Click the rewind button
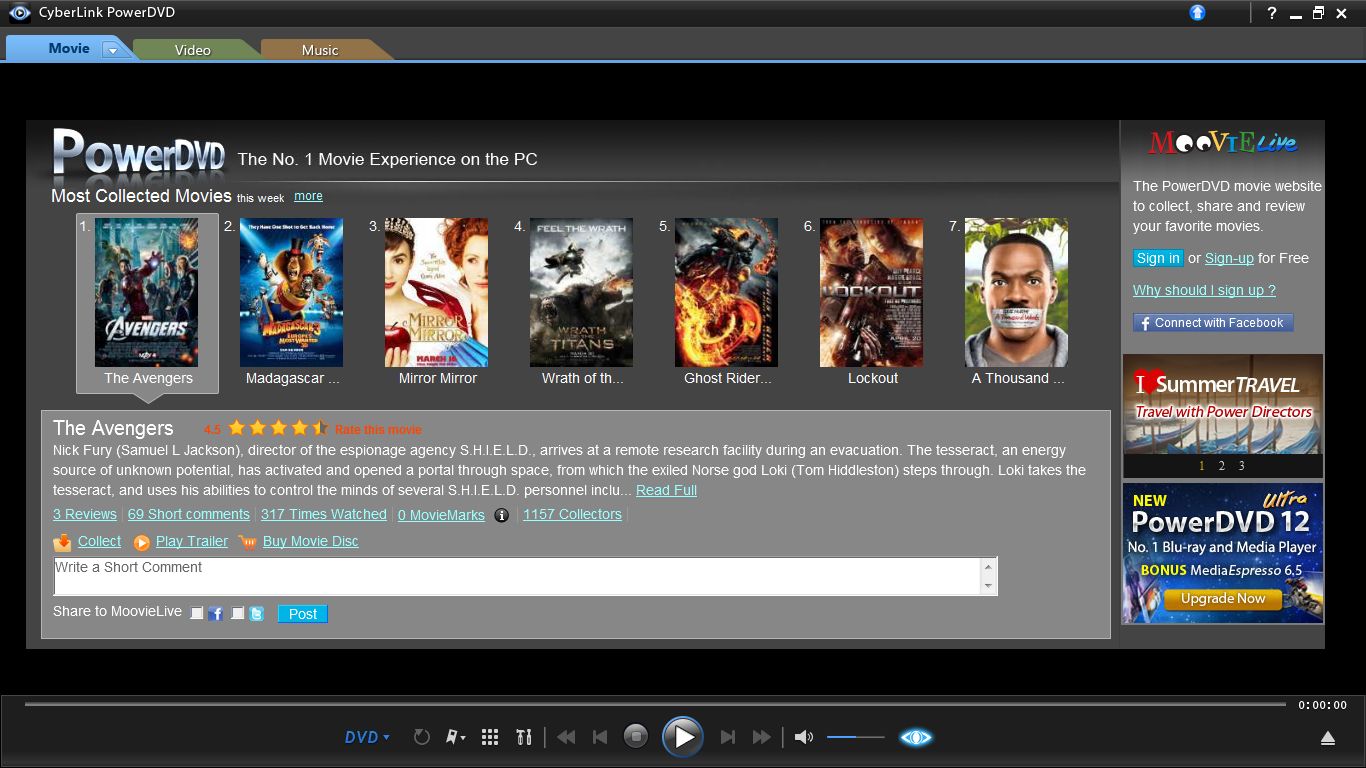The height and width of the screenshot is (768, 1366). [566, 737]
